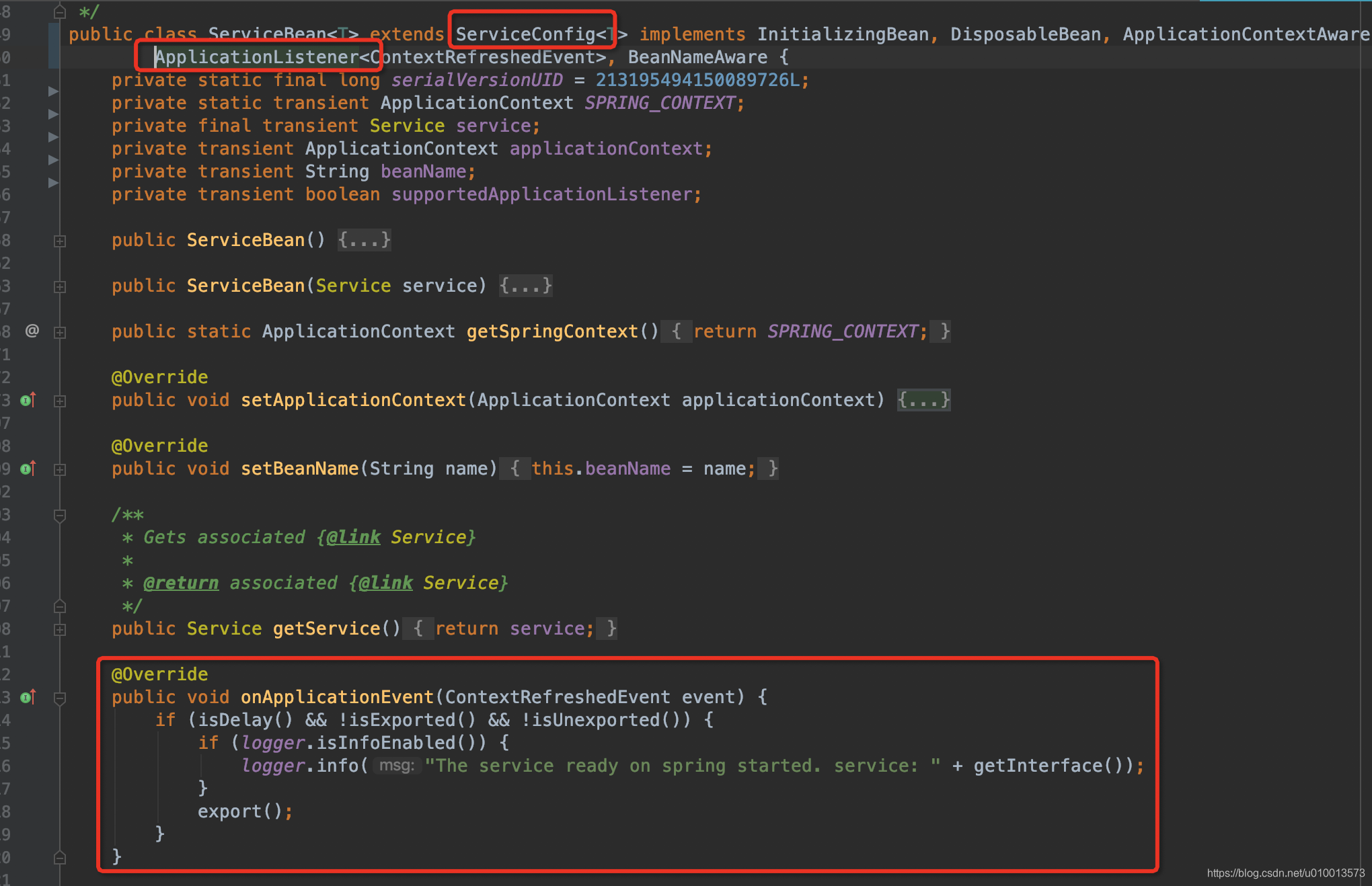Click @link tag on the @return line

pos(386,583)
